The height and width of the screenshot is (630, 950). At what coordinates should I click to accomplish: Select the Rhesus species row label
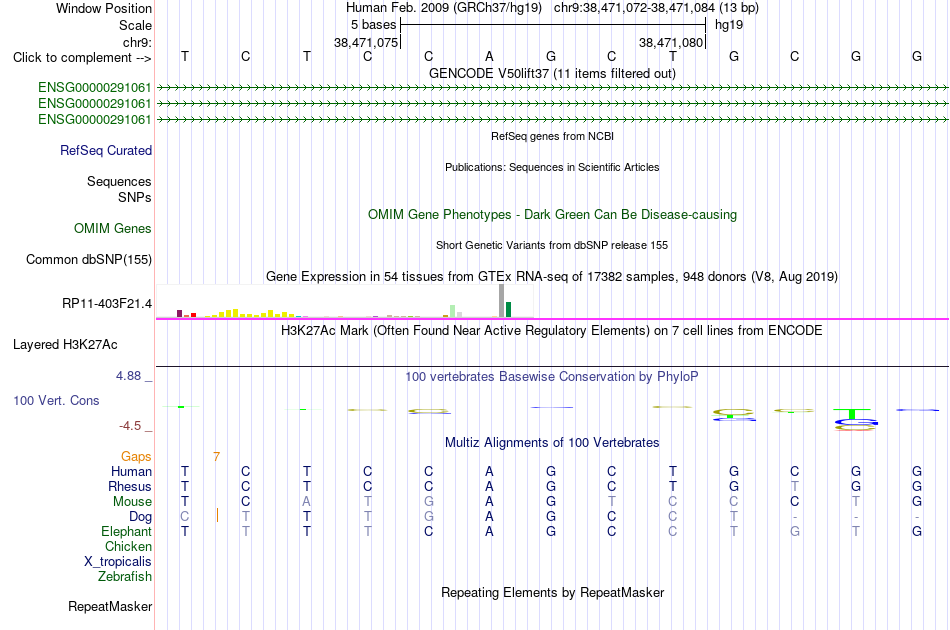click(130, 486)
